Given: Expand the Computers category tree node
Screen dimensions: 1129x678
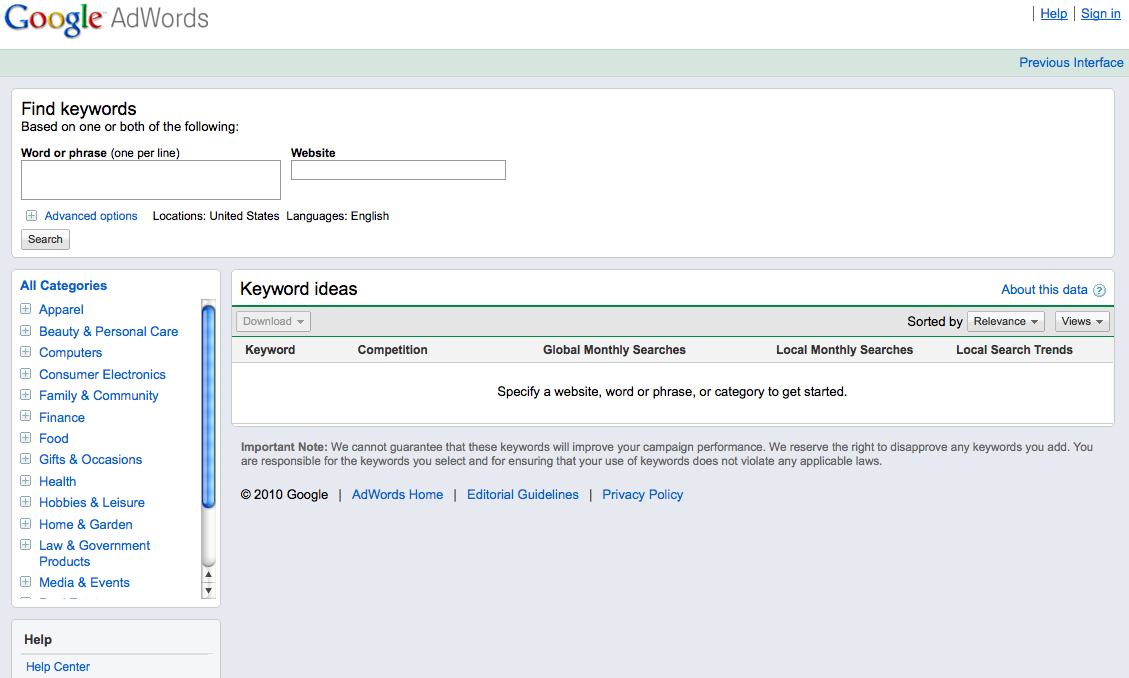Looking at the screenshot, I should pyautogui.click(x=26, y=352).
